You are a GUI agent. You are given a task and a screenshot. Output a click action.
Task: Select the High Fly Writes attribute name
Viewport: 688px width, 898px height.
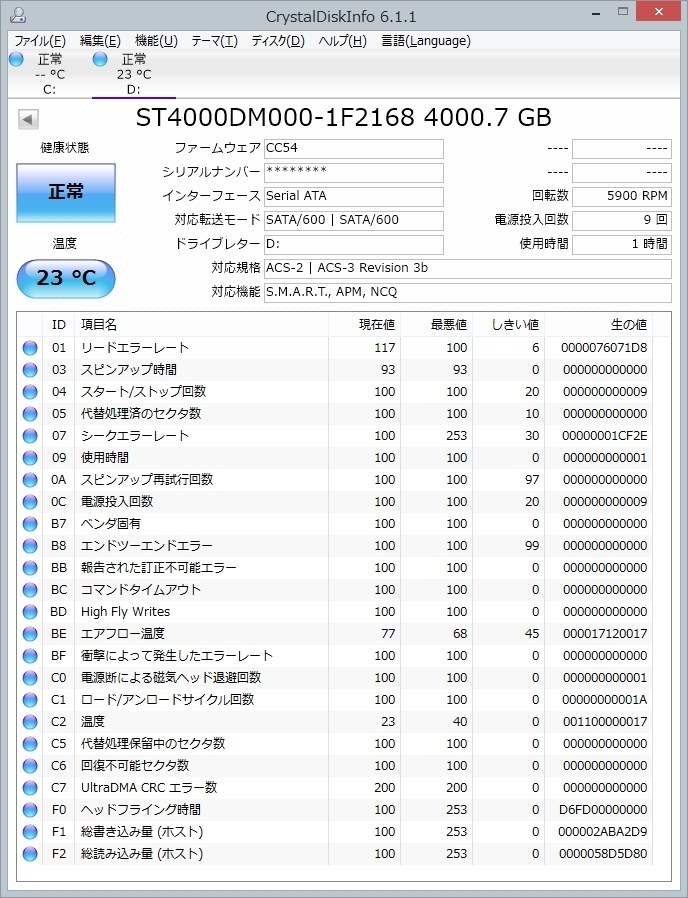click(125, 612)
